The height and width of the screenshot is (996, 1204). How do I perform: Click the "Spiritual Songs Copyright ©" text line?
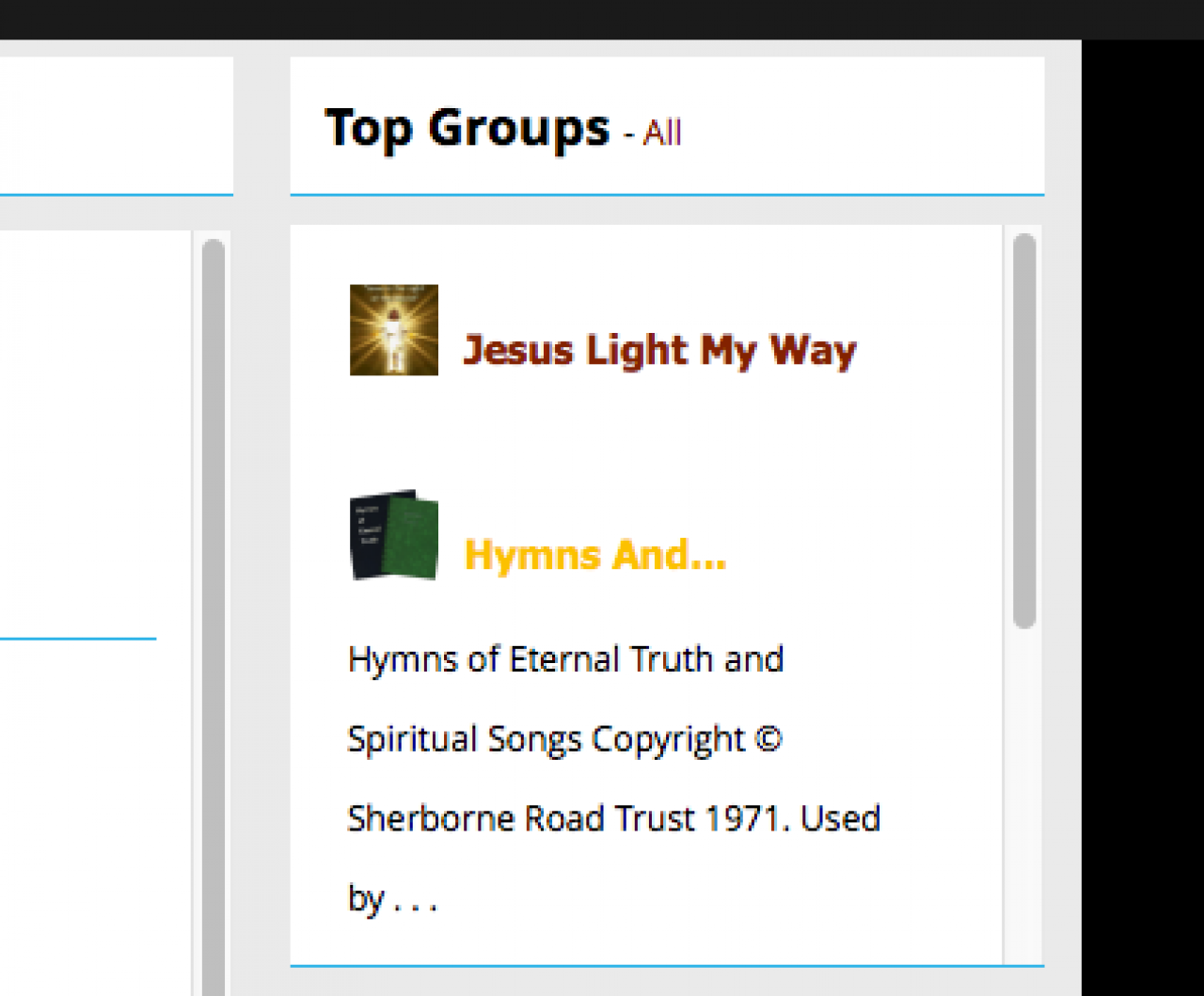pyautogui.click(x=564, y=739)
